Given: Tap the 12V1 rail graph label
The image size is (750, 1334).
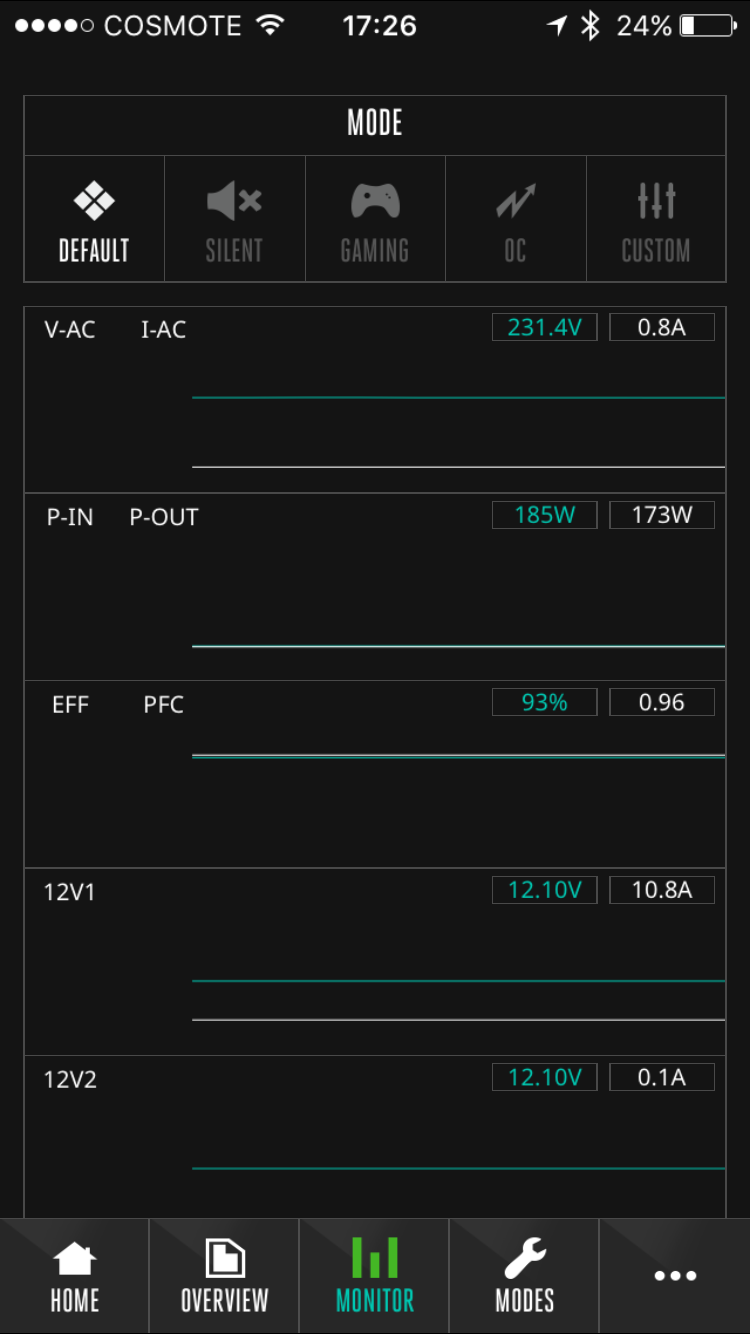Looking at the screenshot, I should (x=70, y=892).
